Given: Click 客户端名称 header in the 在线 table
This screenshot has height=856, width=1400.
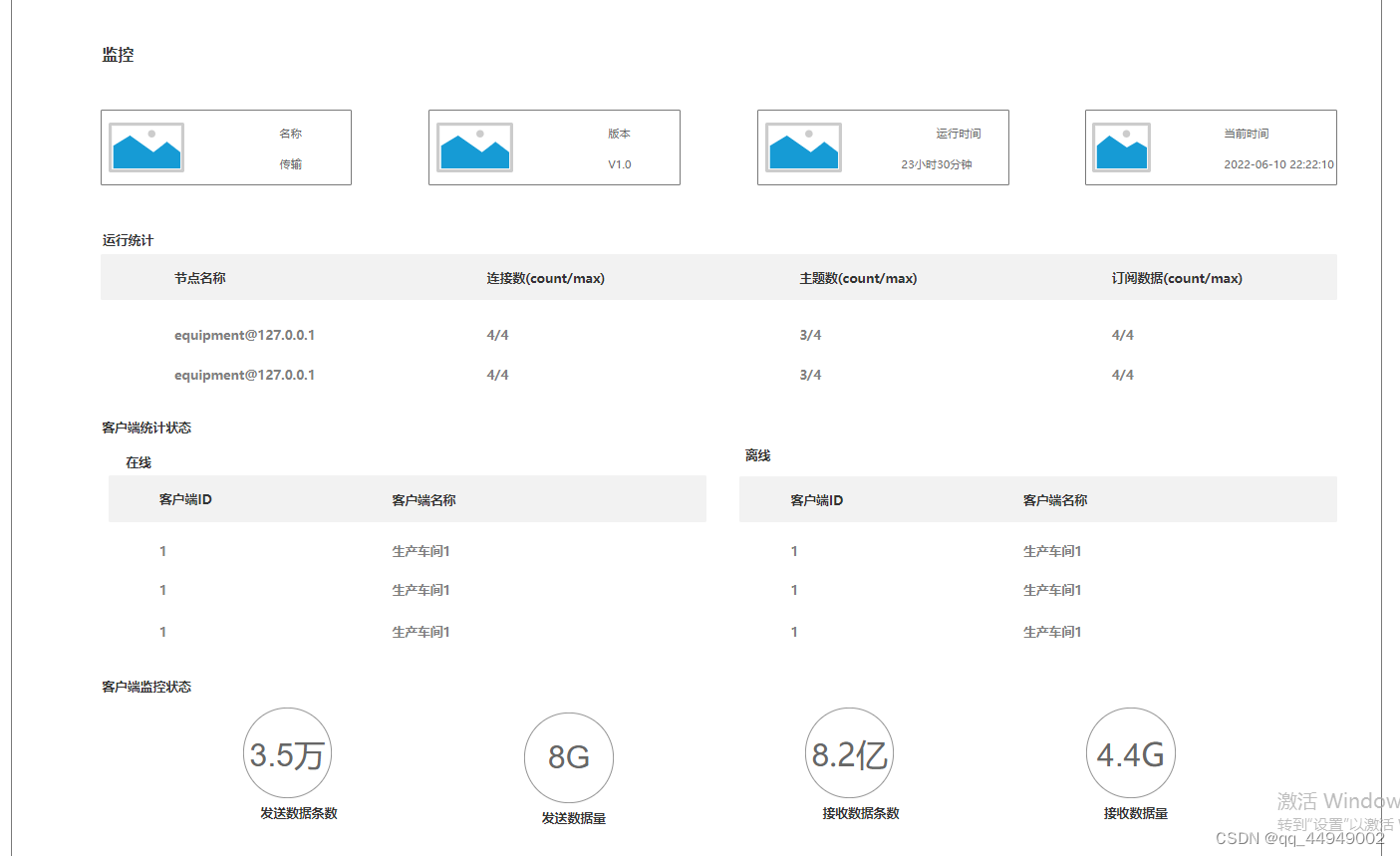Looking at the screenshot, I should 423,500.
